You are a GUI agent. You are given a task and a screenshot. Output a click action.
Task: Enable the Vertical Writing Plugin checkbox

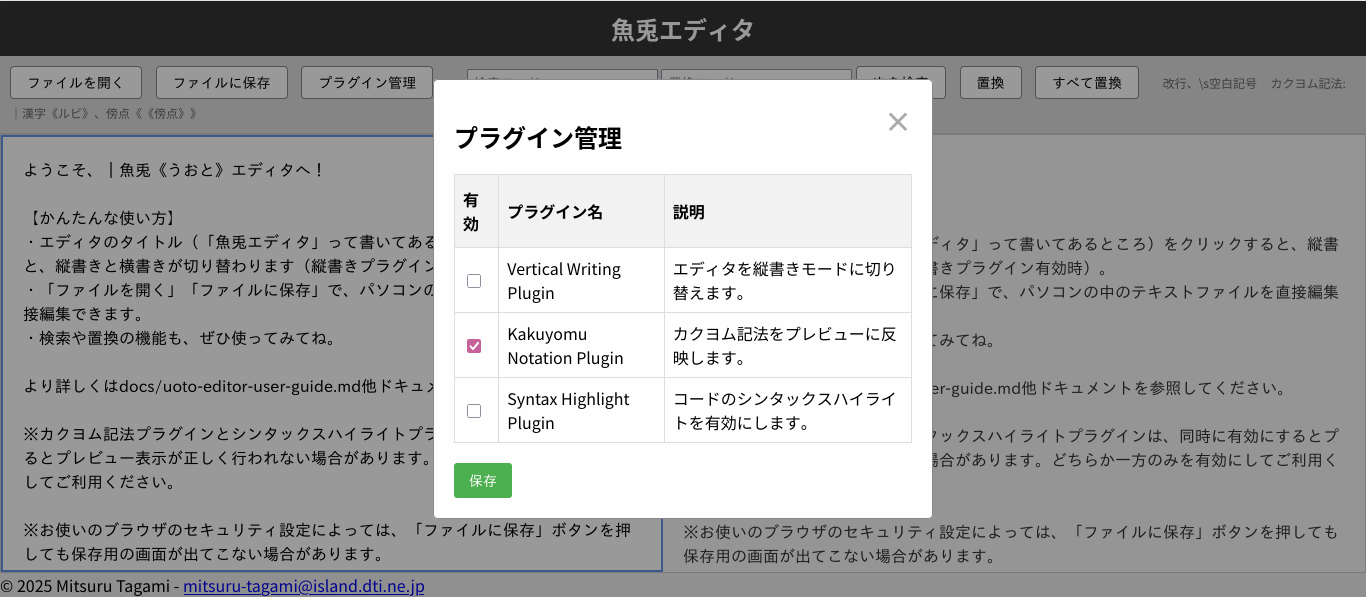[474, 281]
